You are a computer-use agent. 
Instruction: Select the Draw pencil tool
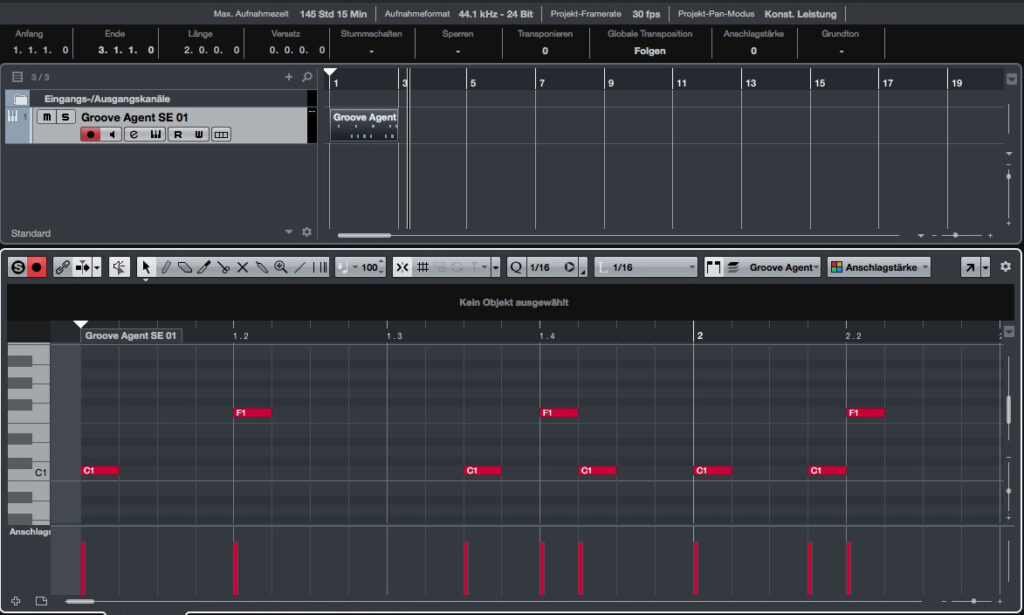coord(166,267)
